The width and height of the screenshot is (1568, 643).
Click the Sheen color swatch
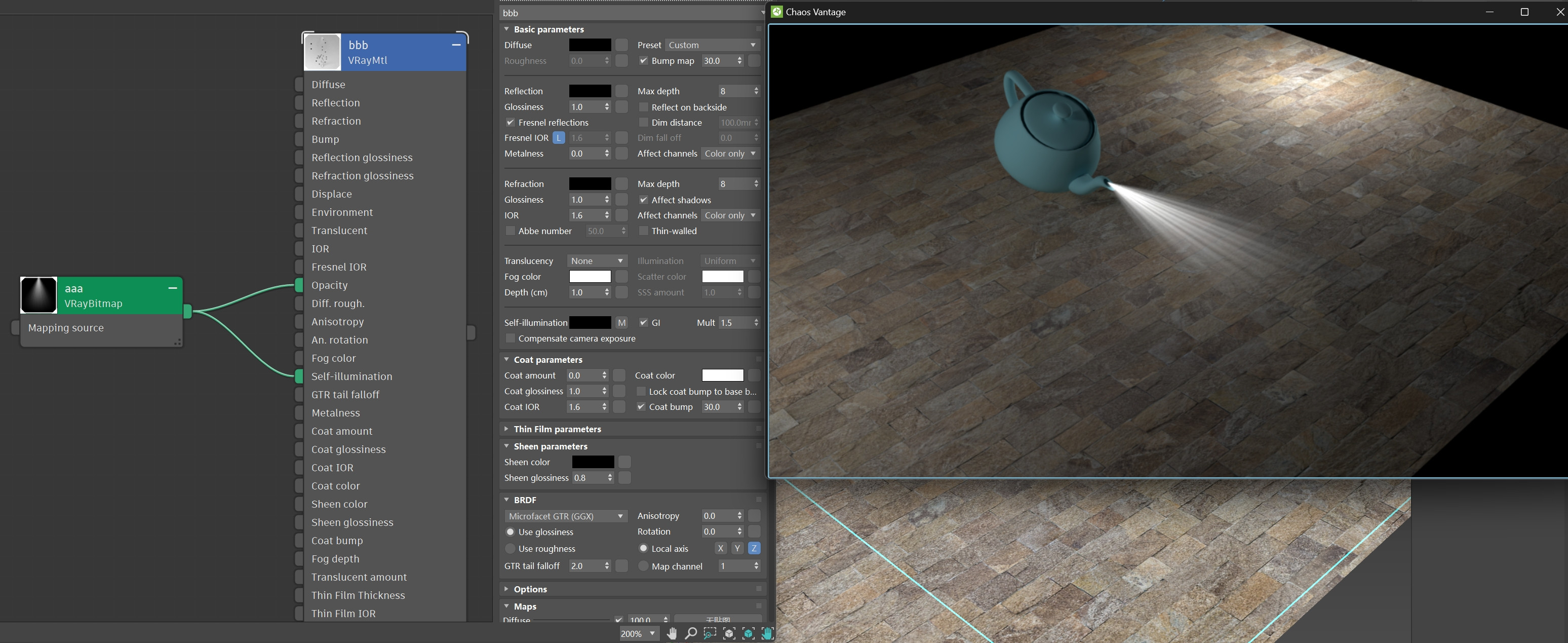click(593, 462)
